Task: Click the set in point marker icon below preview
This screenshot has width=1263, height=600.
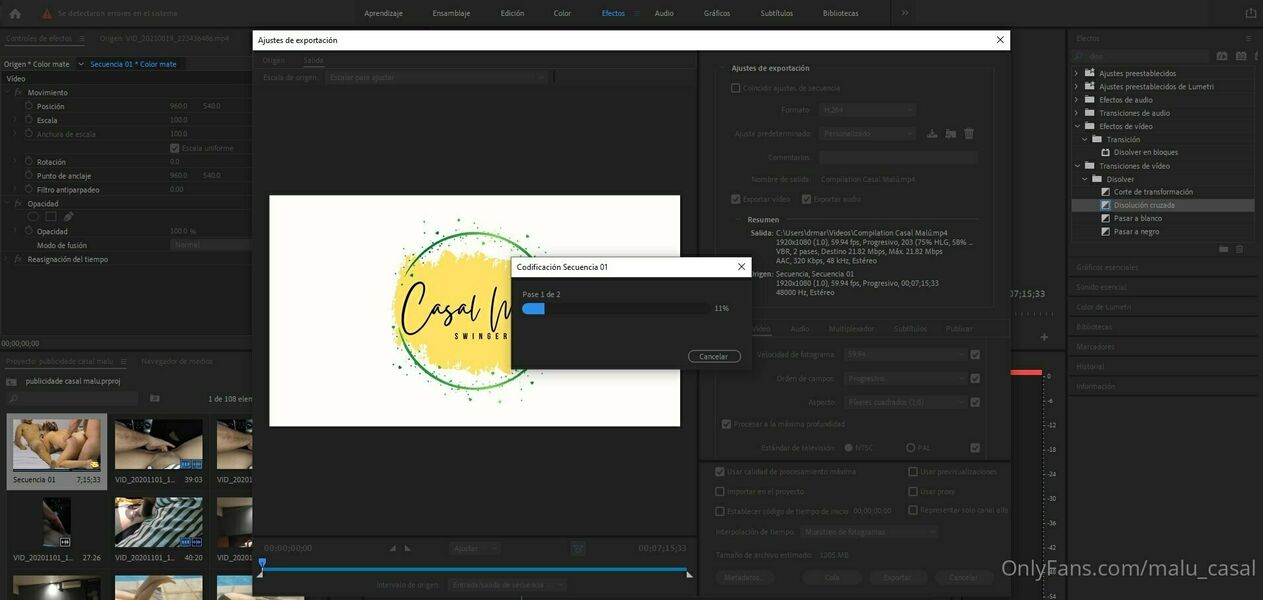Action: pyautogui.click(x=393, y=548)
